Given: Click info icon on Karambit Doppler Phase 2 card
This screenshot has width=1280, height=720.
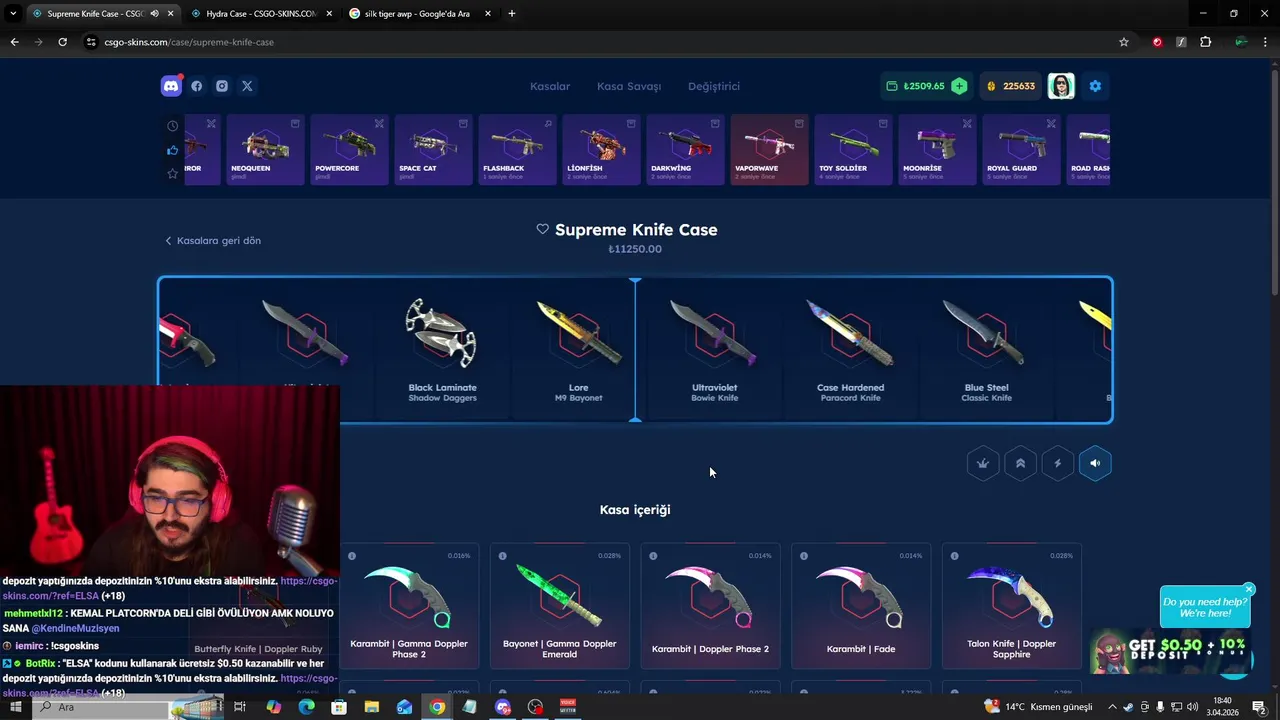Looking at the screenshot, I should pos(653,556).
